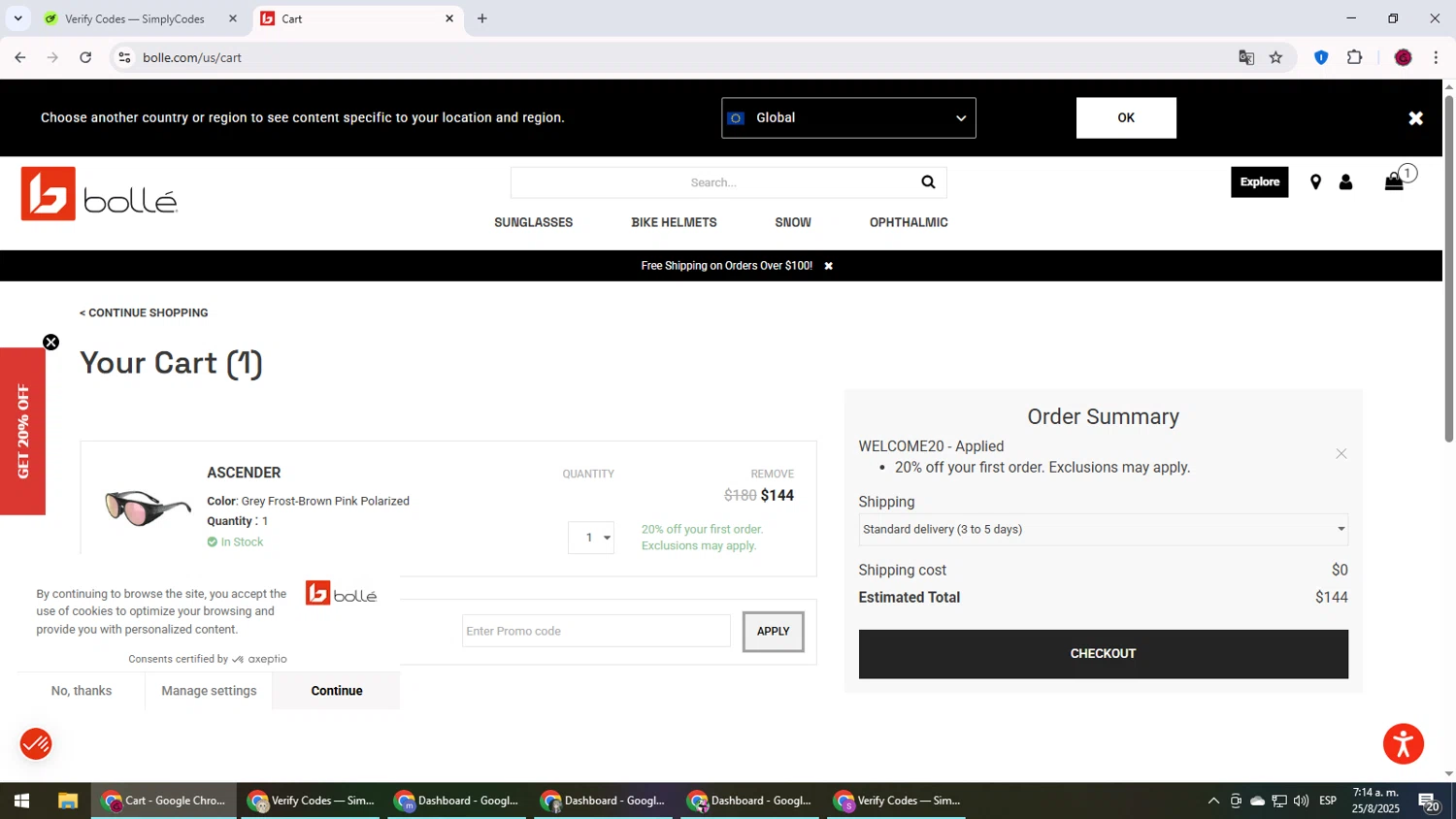
Task: Open File Explorer from taskbar
Action: pyautogui.click(x=67, y=801)
